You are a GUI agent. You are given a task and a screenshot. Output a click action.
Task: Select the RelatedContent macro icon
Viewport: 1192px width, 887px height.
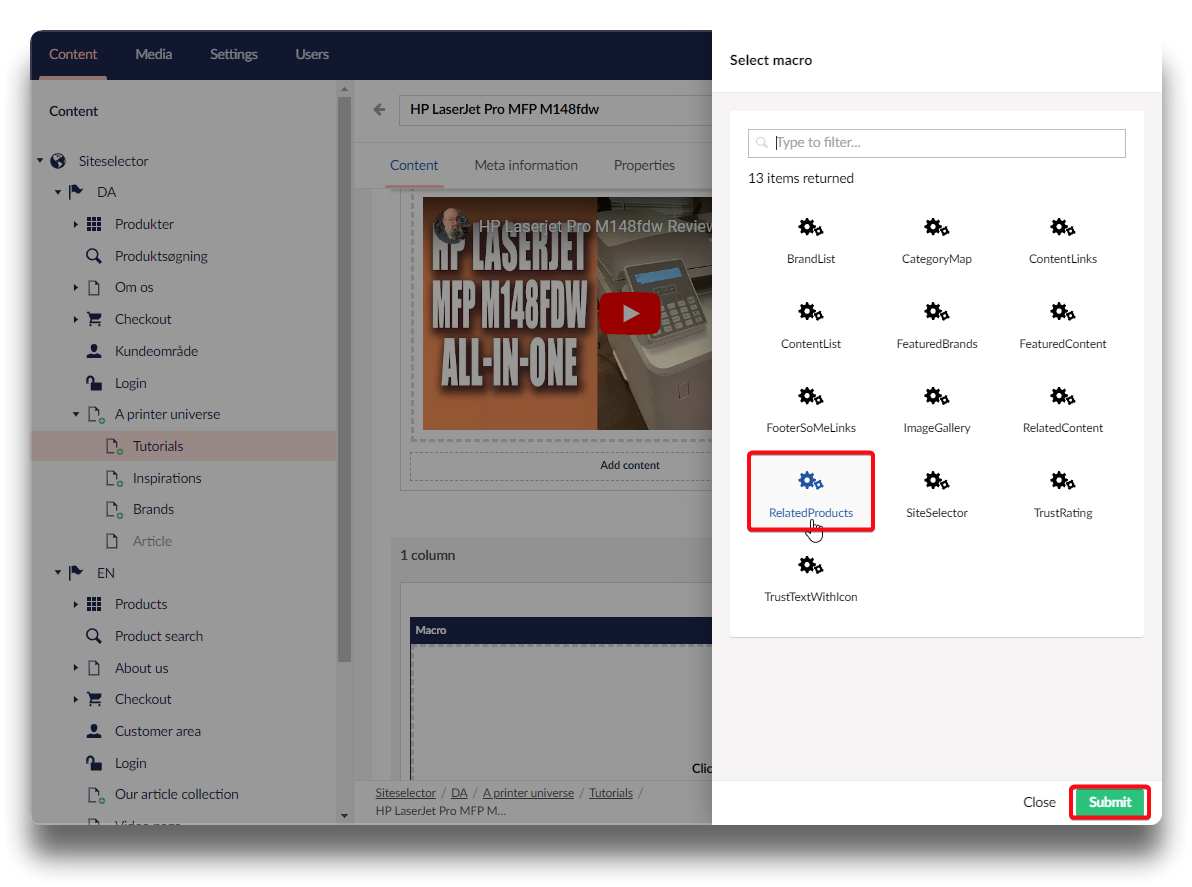coord(1063,397)
